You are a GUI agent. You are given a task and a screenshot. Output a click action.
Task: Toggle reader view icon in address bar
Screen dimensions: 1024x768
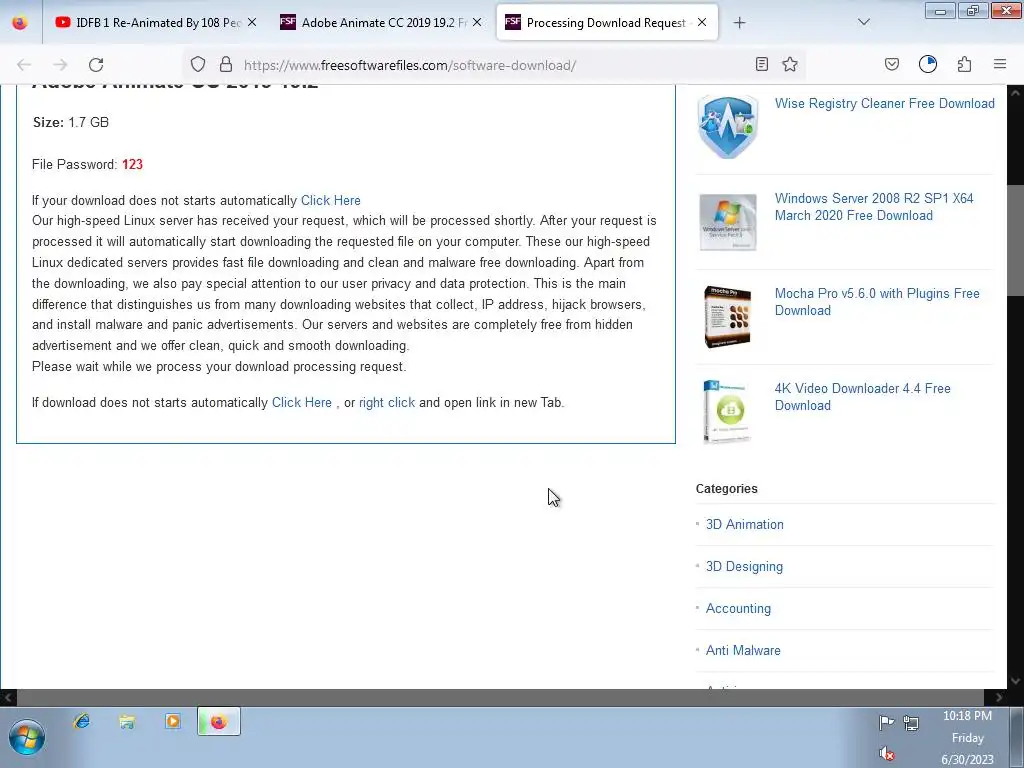[x=761, y=64]
